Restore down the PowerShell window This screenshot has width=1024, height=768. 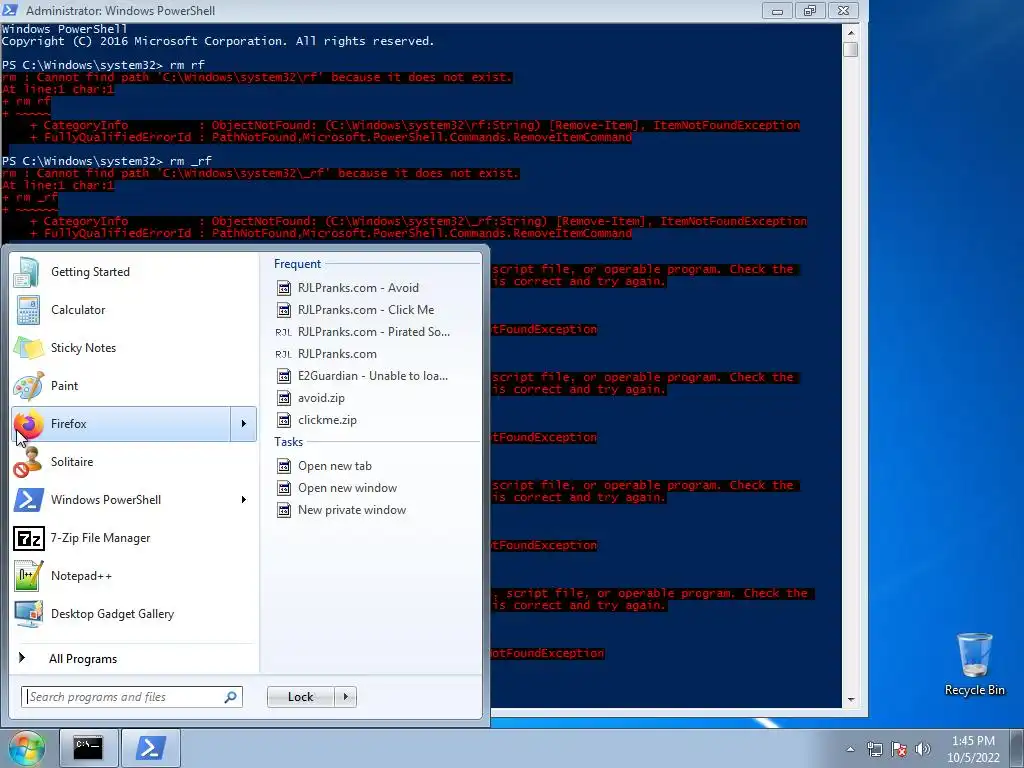(810, 11)
